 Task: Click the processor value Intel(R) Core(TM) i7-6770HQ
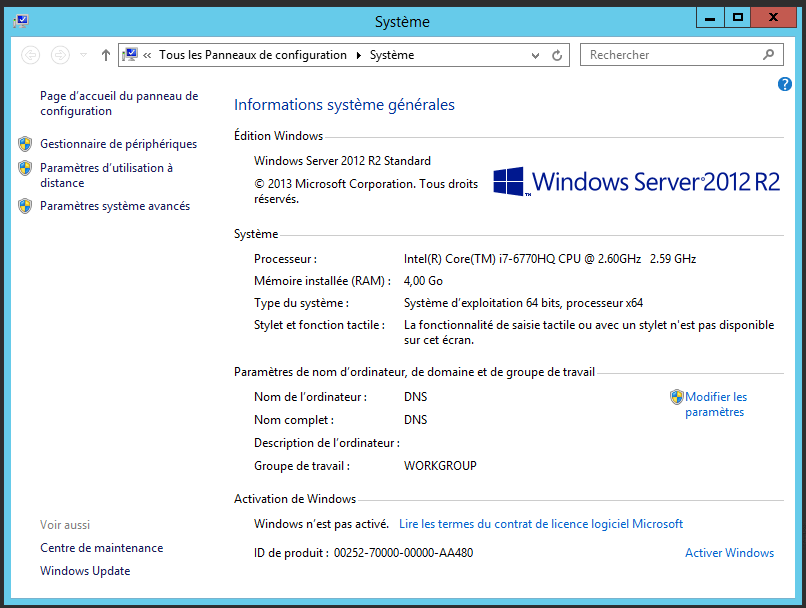tap(522, 259)
